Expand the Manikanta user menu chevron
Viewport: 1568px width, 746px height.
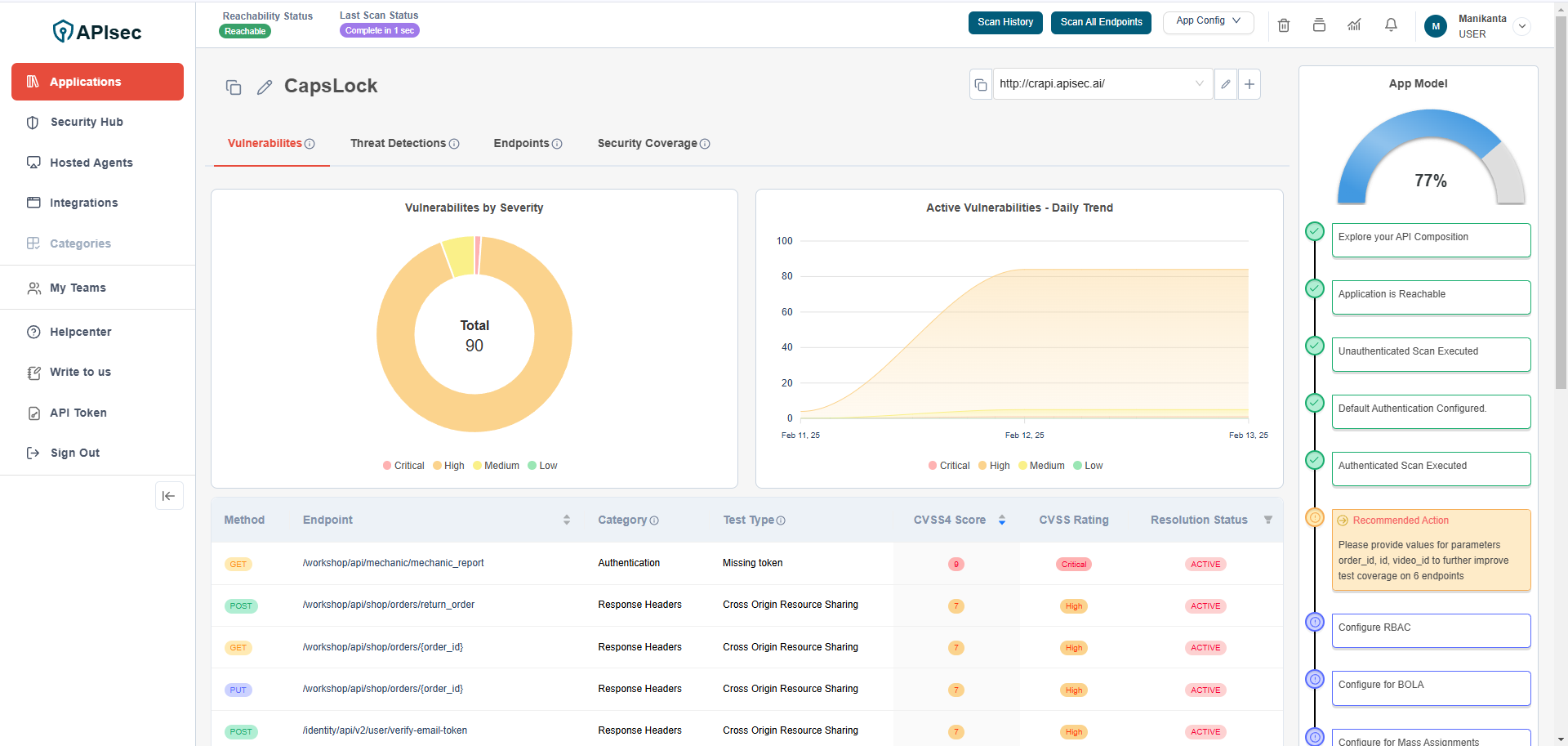tap(1521, 26)
